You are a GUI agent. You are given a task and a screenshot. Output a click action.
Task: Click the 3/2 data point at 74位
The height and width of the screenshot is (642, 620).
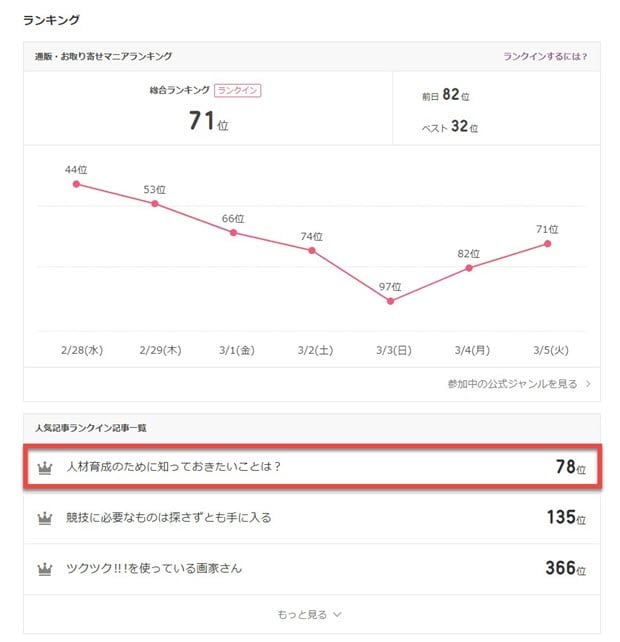click(x=312, y=250)
